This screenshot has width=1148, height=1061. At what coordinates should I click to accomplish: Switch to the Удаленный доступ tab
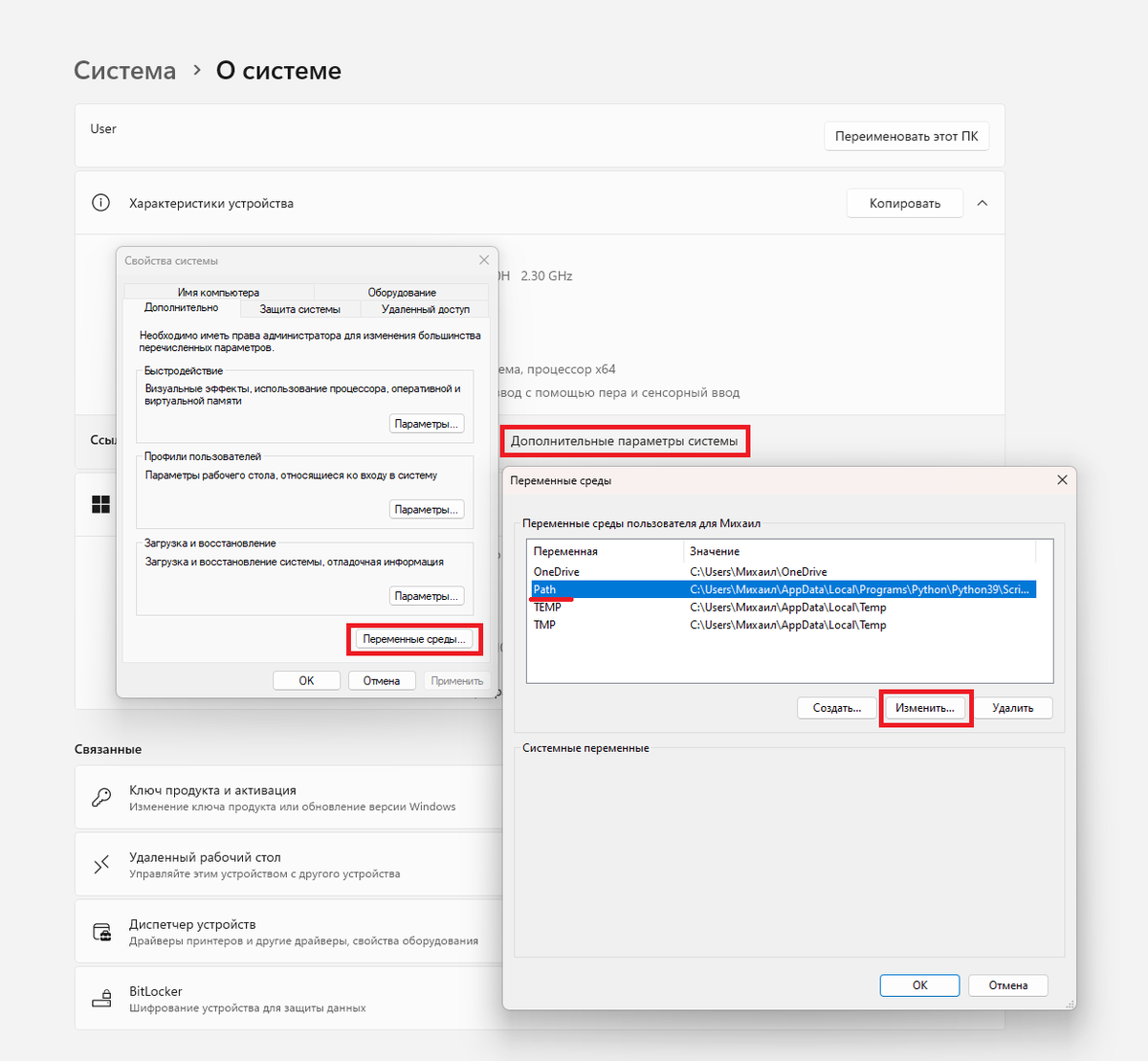[426, 309]
